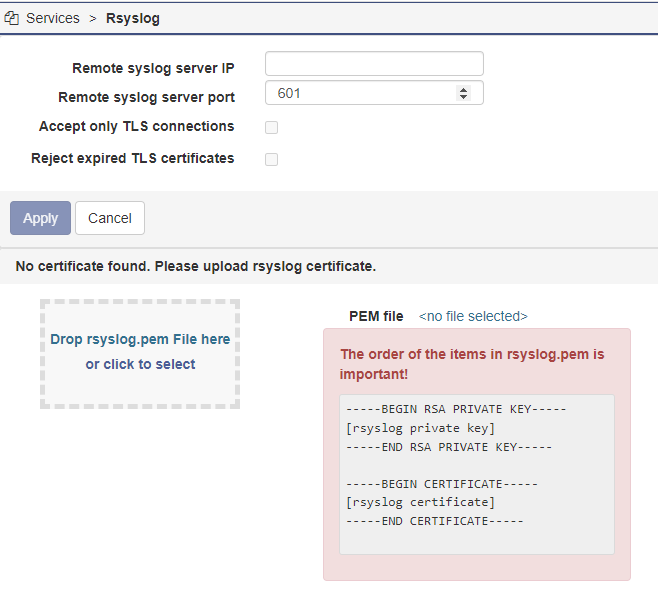Click the Services breadcrumb icon
Image resolution: width=658 pixels, height=596 pixels.
12,18
